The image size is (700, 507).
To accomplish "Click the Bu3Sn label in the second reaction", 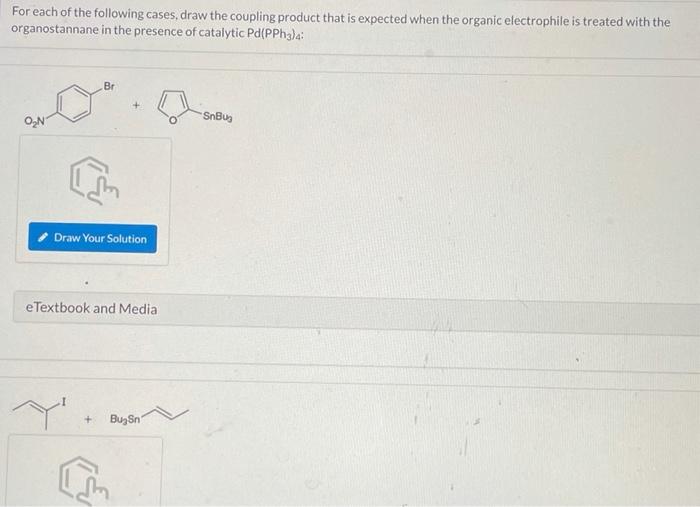I will (125, 419).
